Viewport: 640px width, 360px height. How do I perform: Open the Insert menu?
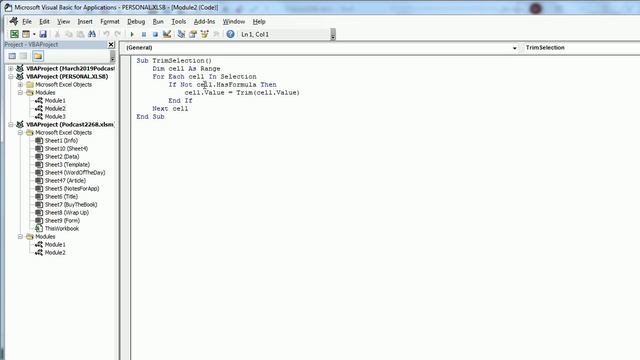pyautogui.click(x=85, y=21)
